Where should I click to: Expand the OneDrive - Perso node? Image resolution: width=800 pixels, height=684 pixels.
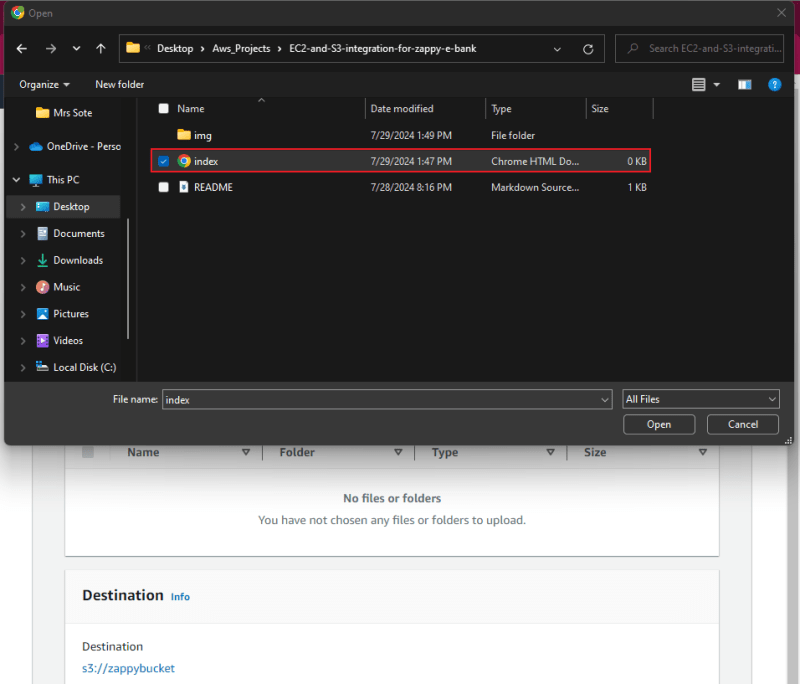click(16, 146)
